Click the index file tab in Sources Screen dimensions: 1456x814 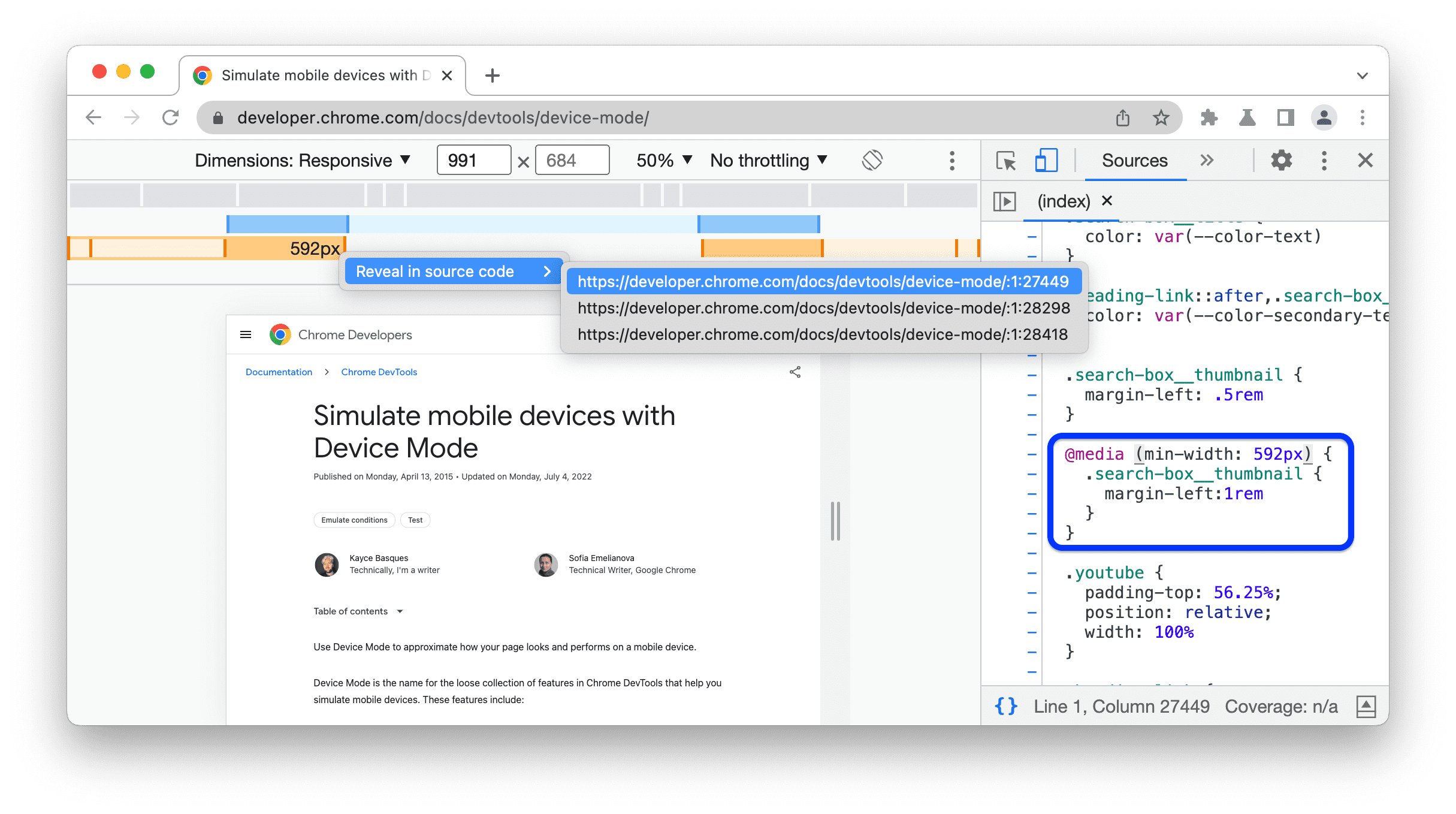[1064, 200]
